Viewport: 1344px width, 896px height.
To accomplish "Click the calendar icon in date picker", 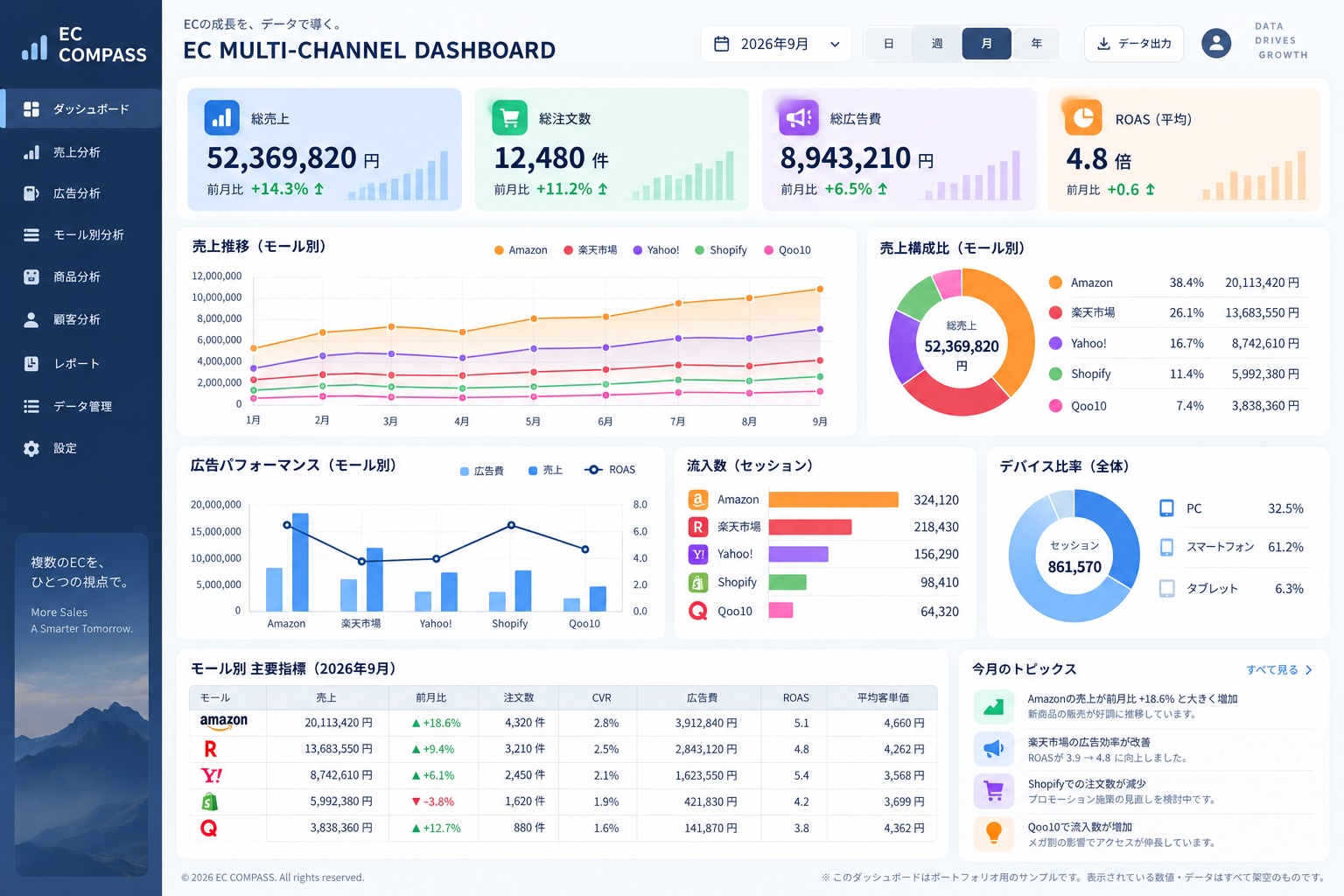I will 722,44.
